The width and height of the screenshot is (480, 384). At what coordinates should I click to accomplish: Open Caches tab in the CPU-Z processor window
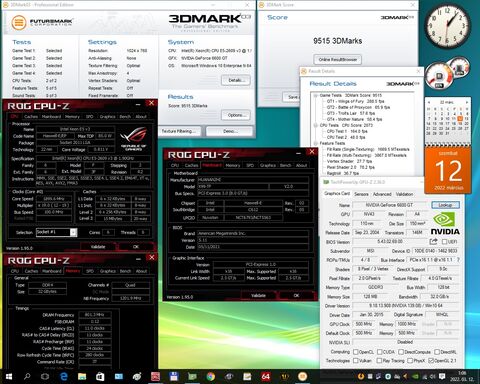tap(31, 117)
